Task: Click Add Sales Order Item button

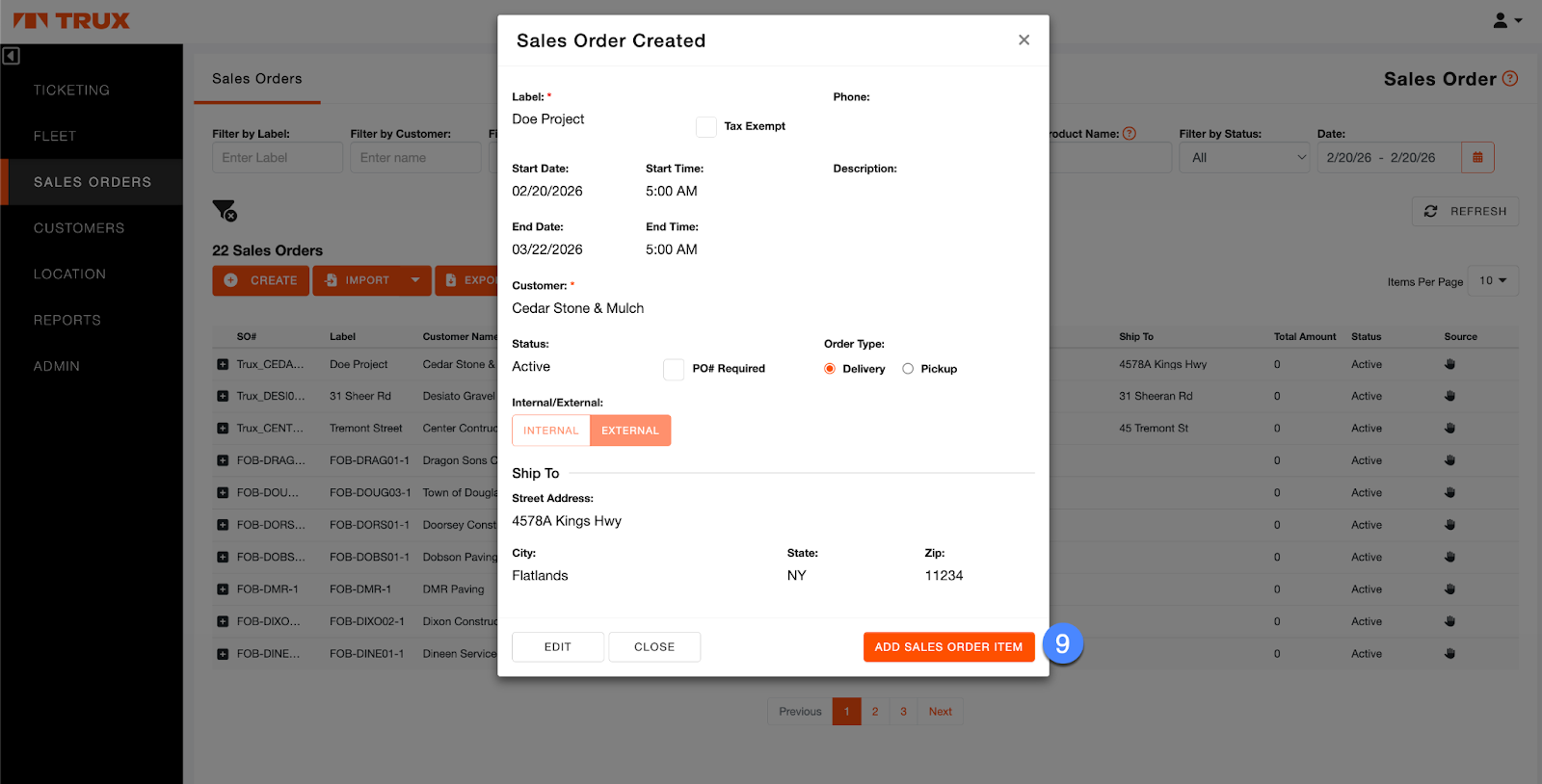Action: 948,647
